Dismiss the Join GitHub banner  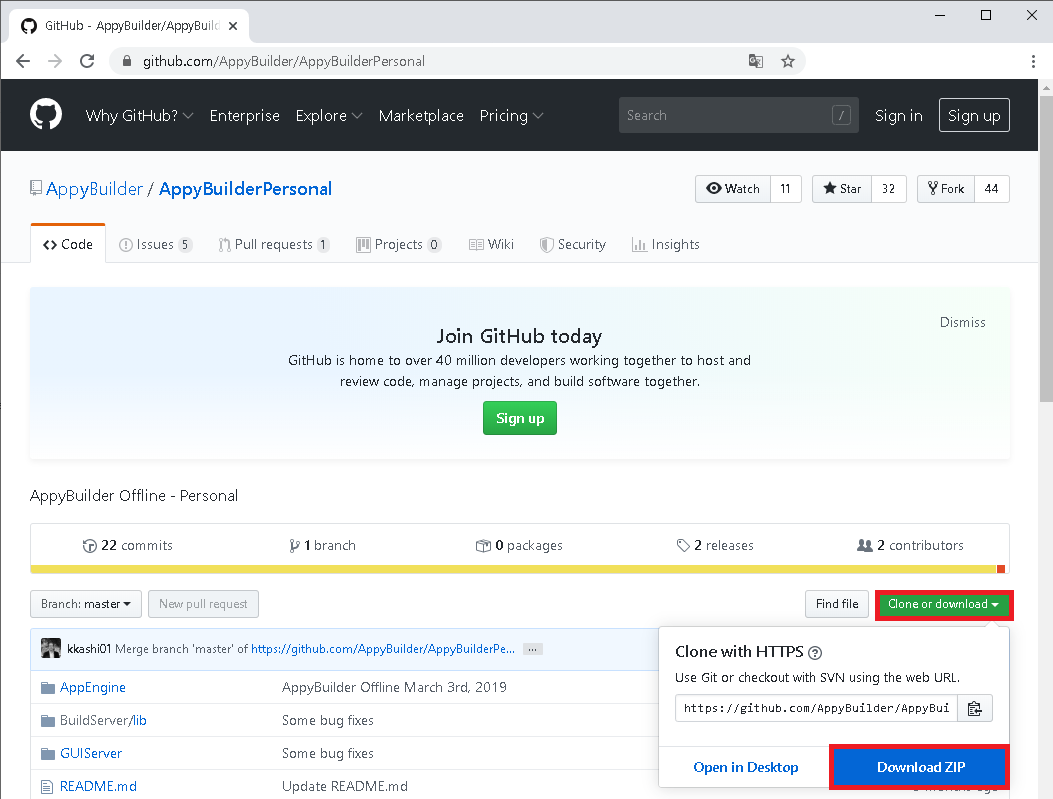pyautogui.click(x=962, y=322)
